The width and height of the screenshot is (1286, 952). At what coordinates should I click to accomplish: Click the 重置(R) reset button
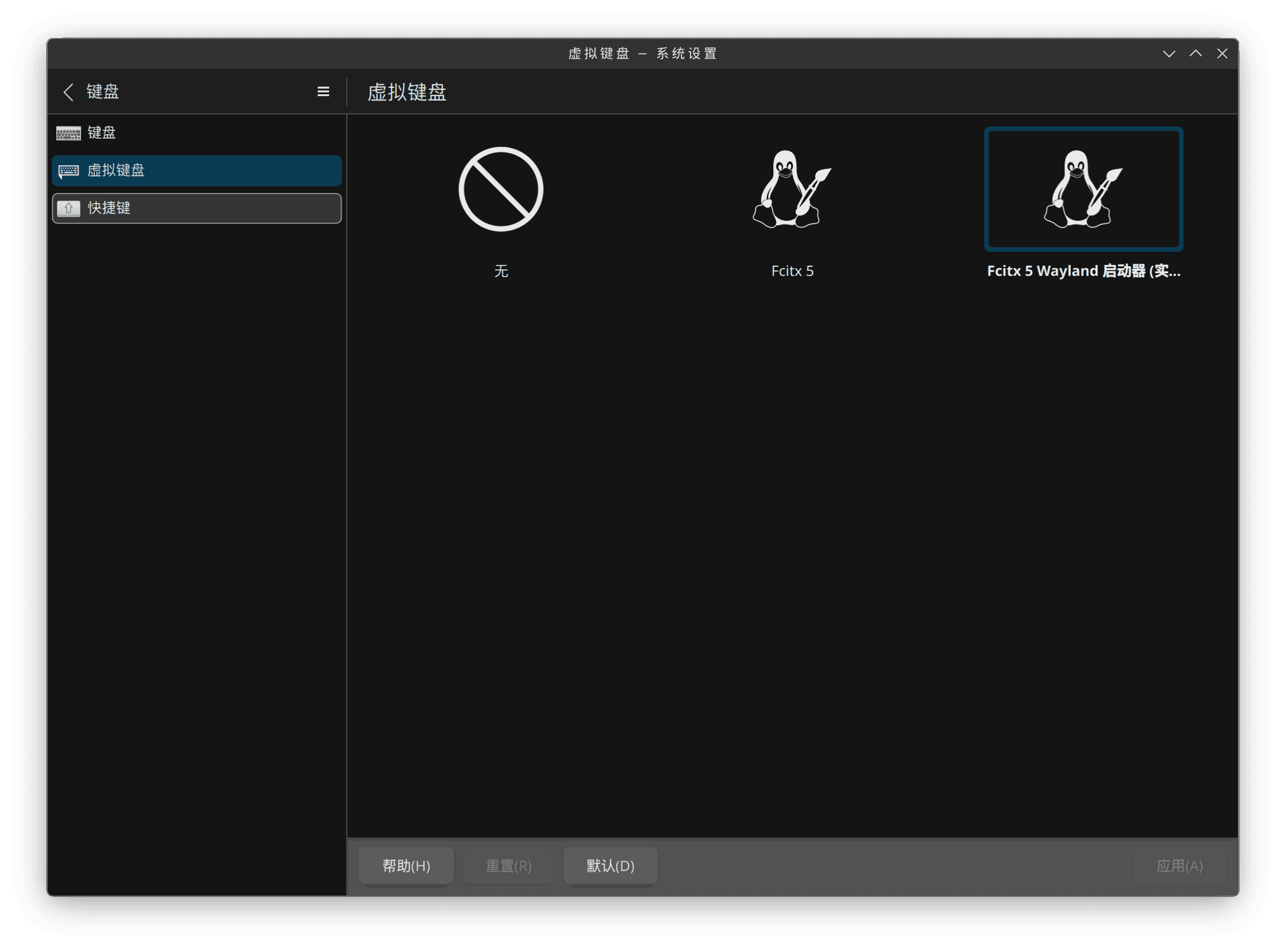(508, 865)
